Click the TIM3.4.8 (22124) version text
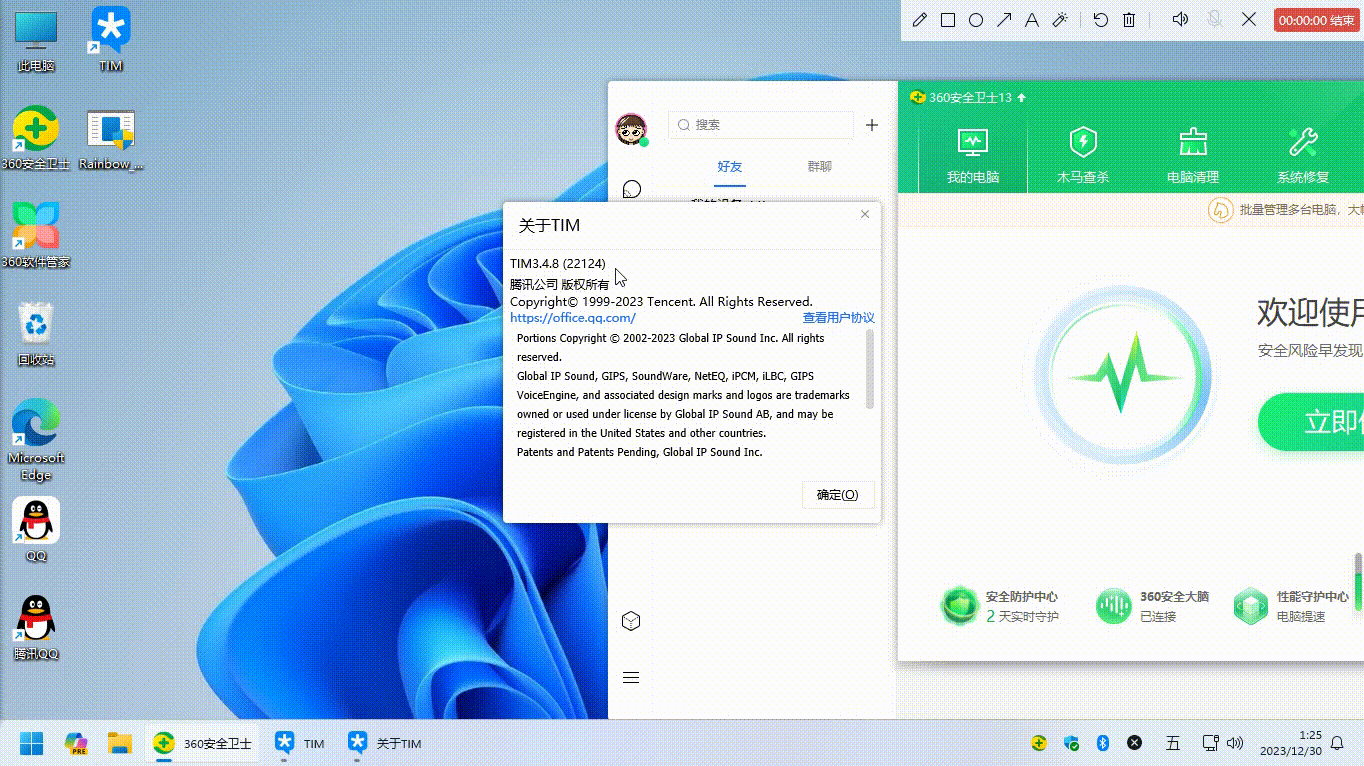Screen dimensions: 1364x766 point(558,264)
